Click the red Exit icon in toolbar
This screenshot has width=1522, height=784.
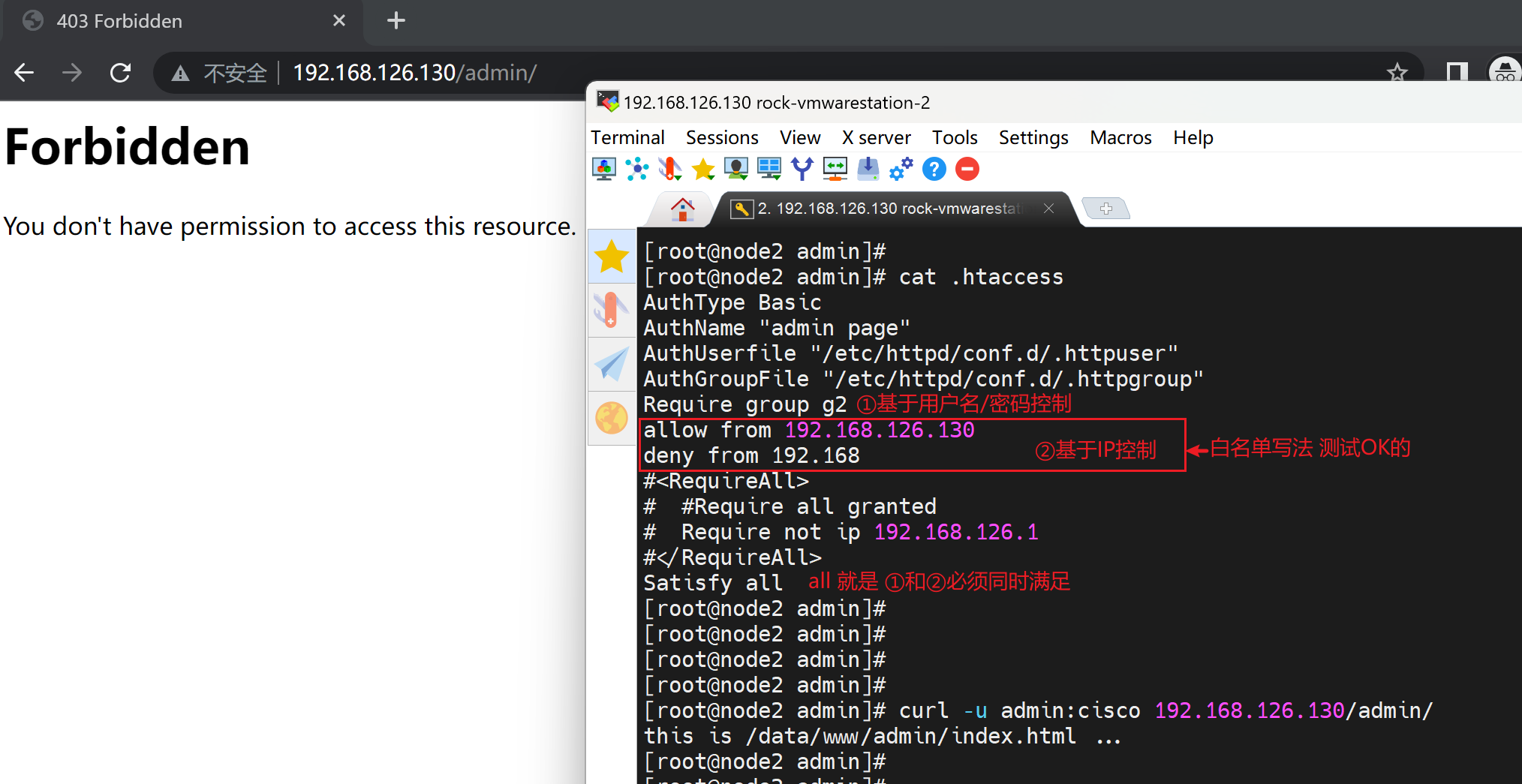(x=967, y=169)
